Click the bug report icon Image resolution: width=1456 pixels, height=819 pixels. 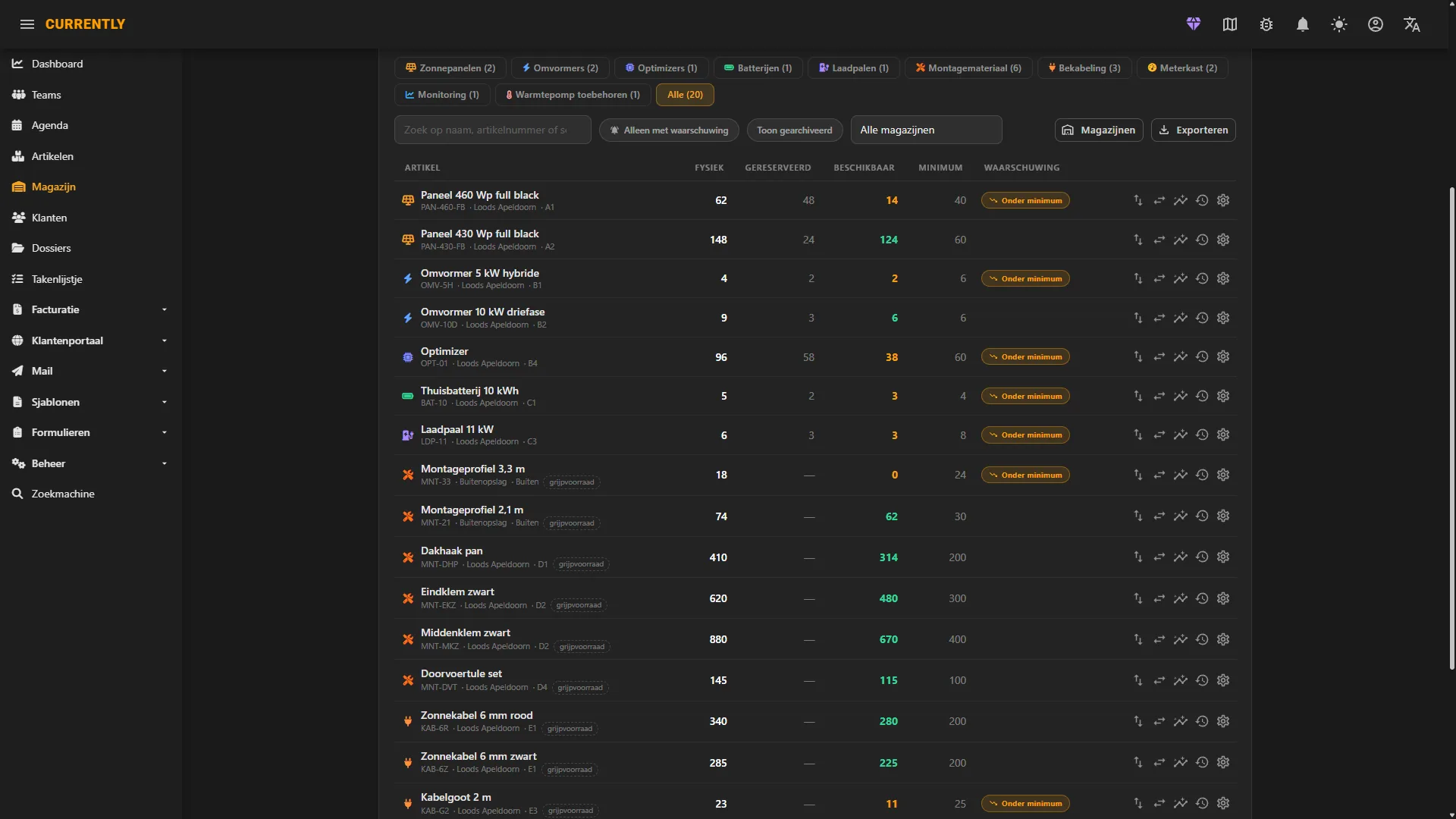point(1266,24)
